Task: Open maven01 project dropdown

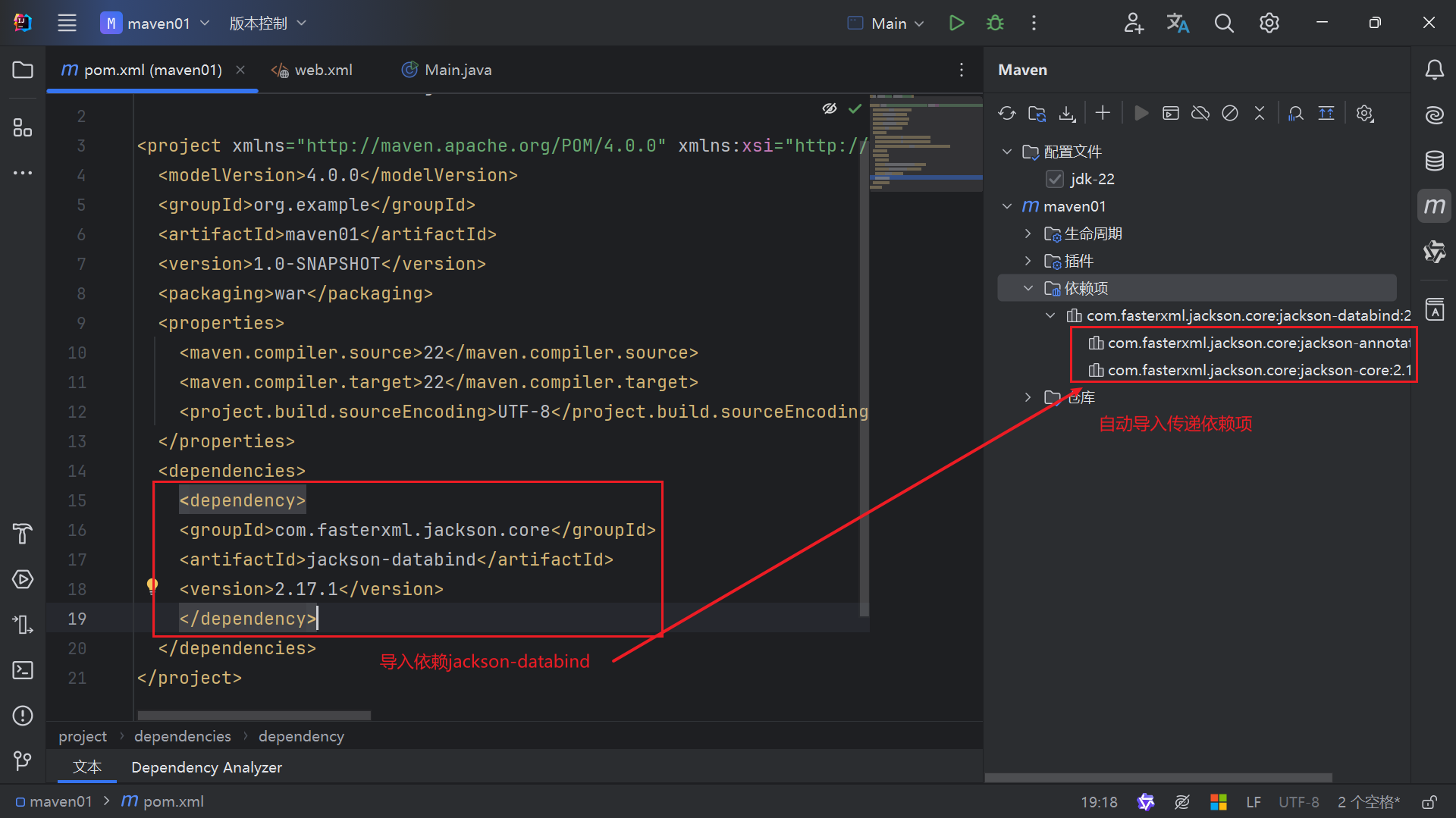Action: pyautogui.click(x=155, y=23)
